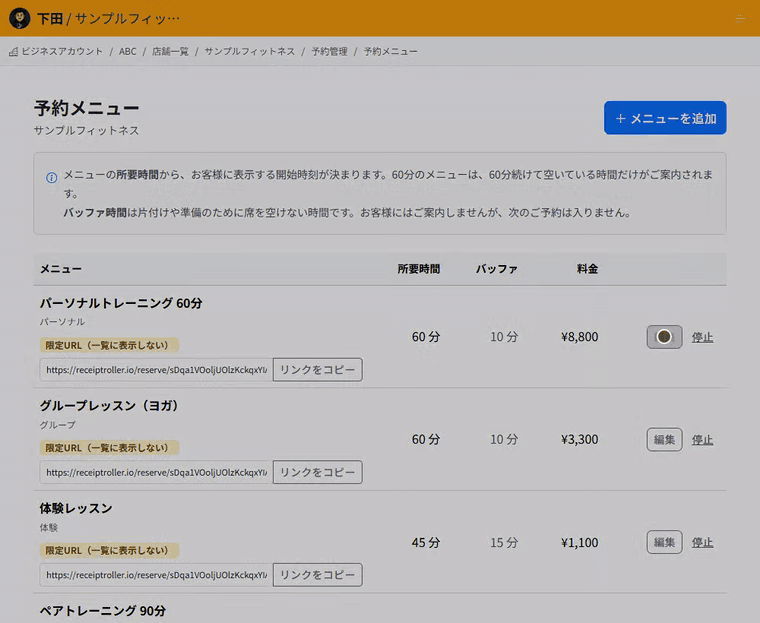Viewport: 760px width, 623px height.
Task: Copy link for パーソナルトレーニング 60分
Action: (317, 370)
